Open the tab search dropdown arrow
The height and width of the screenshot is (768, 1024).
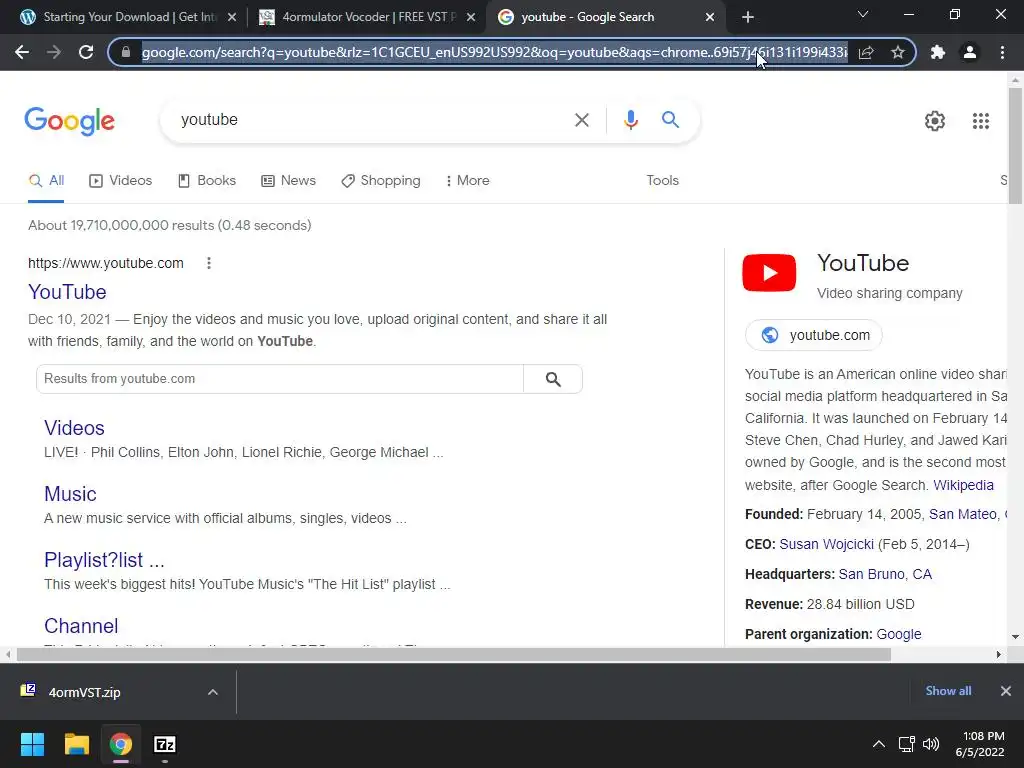(x=863, y=14)
